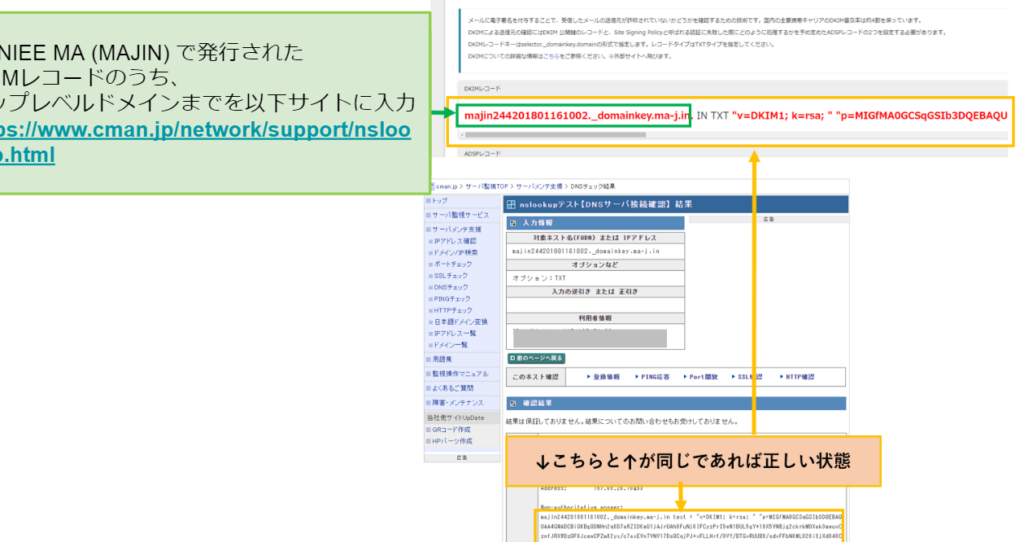Select IPアドレス確認 sidebar item
This screenshot has width=1024, height=542.
pyautogui.click(x=456, y=241)
